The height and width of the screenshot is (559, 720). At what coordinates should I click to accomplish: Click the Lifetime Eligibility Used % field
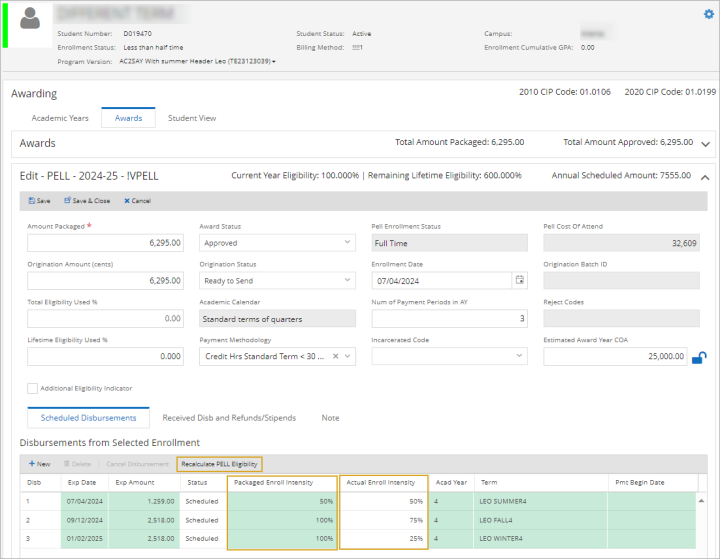click(x=106, y=356)
